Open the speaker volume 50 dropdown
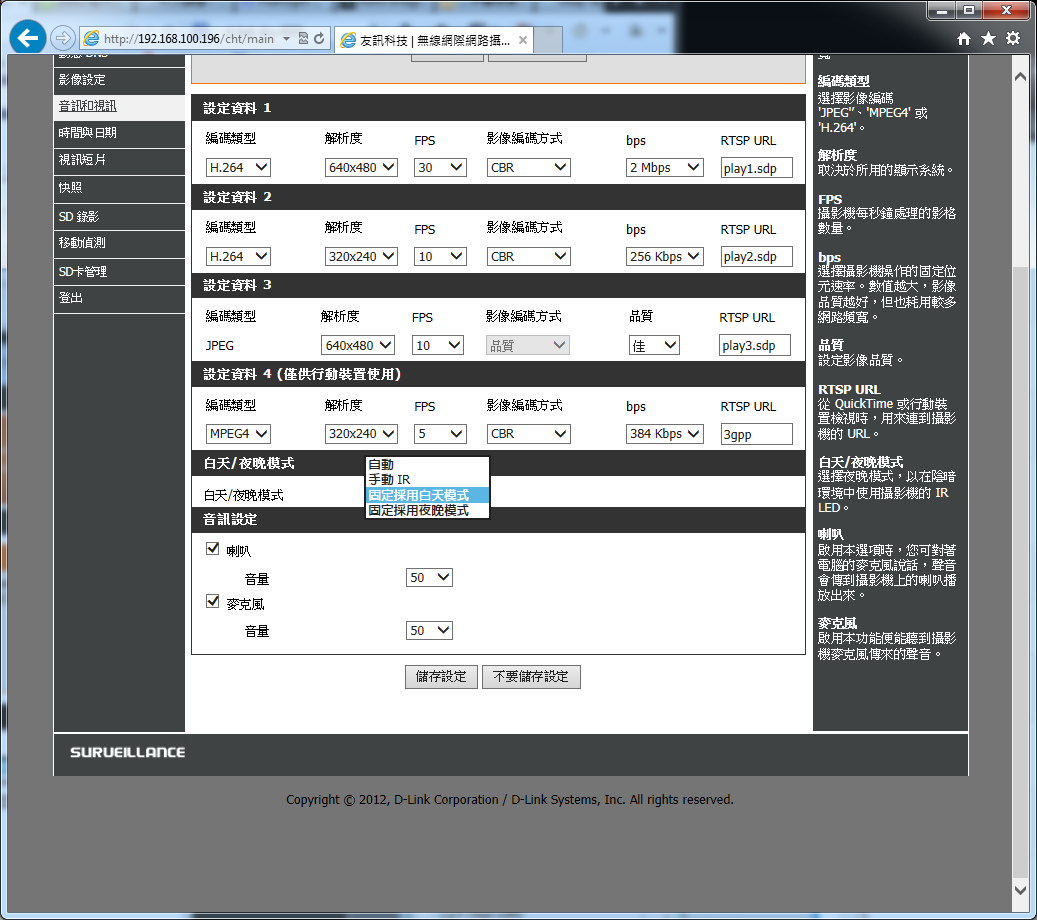1037x920 pixels. pos(430,578)
